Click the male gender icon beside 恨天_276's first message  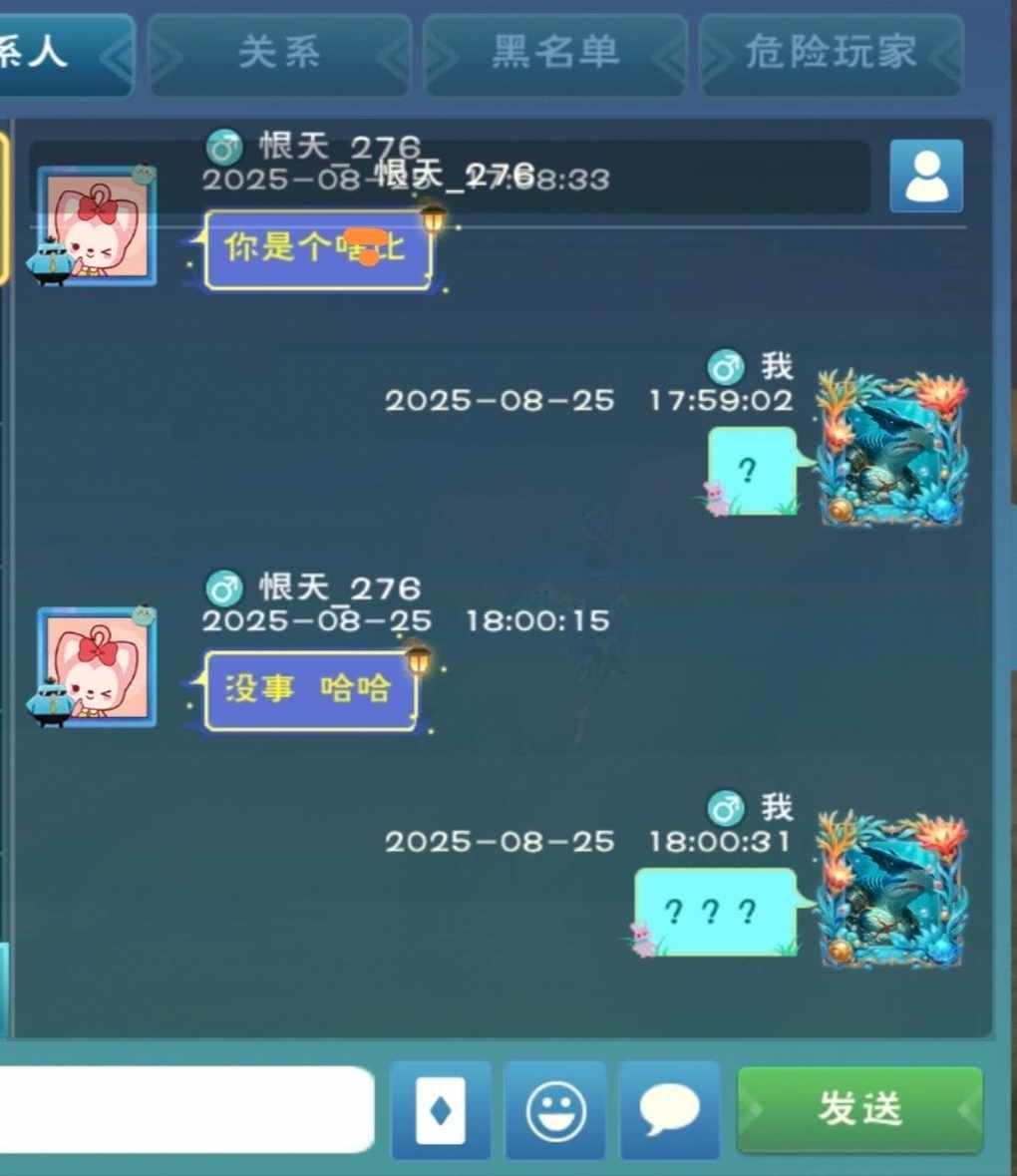224,147
